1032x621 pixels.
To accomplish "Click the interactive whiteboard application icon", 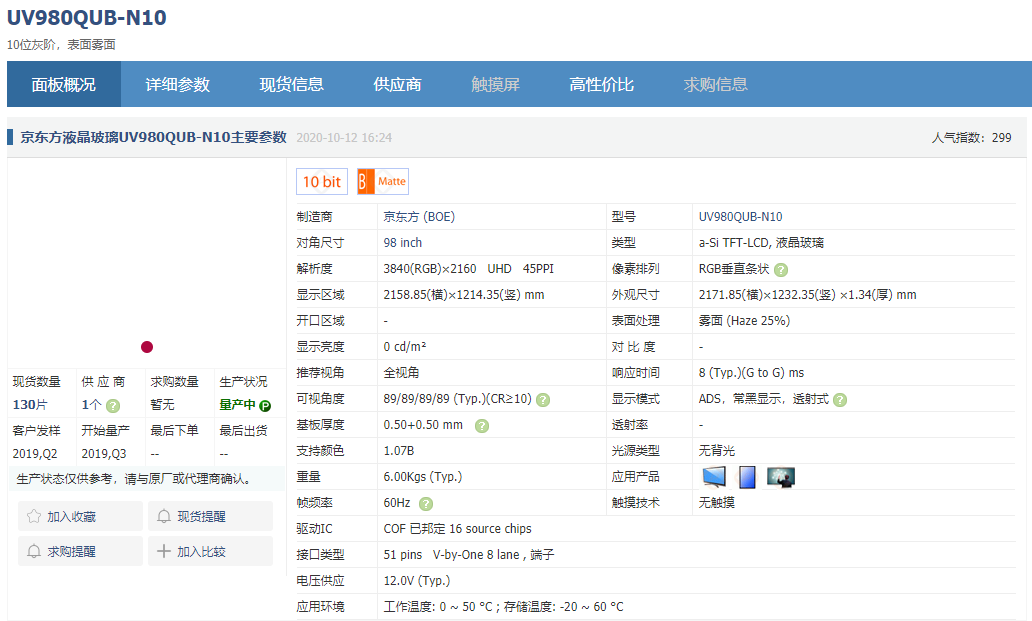I will tap(781, 477).
